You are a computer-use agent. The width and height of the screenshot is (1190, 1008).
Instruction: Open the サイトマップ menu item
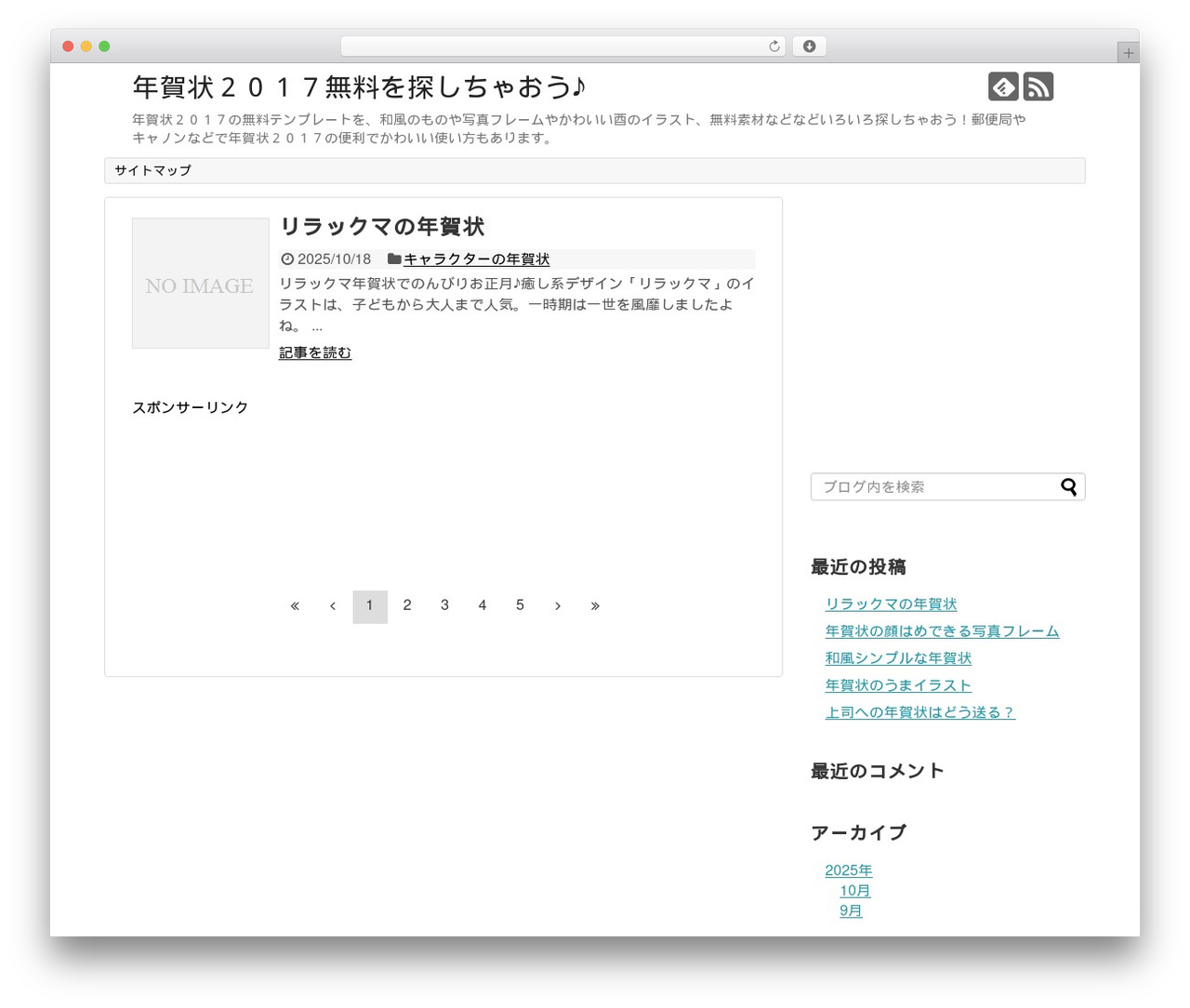[153, 170]
